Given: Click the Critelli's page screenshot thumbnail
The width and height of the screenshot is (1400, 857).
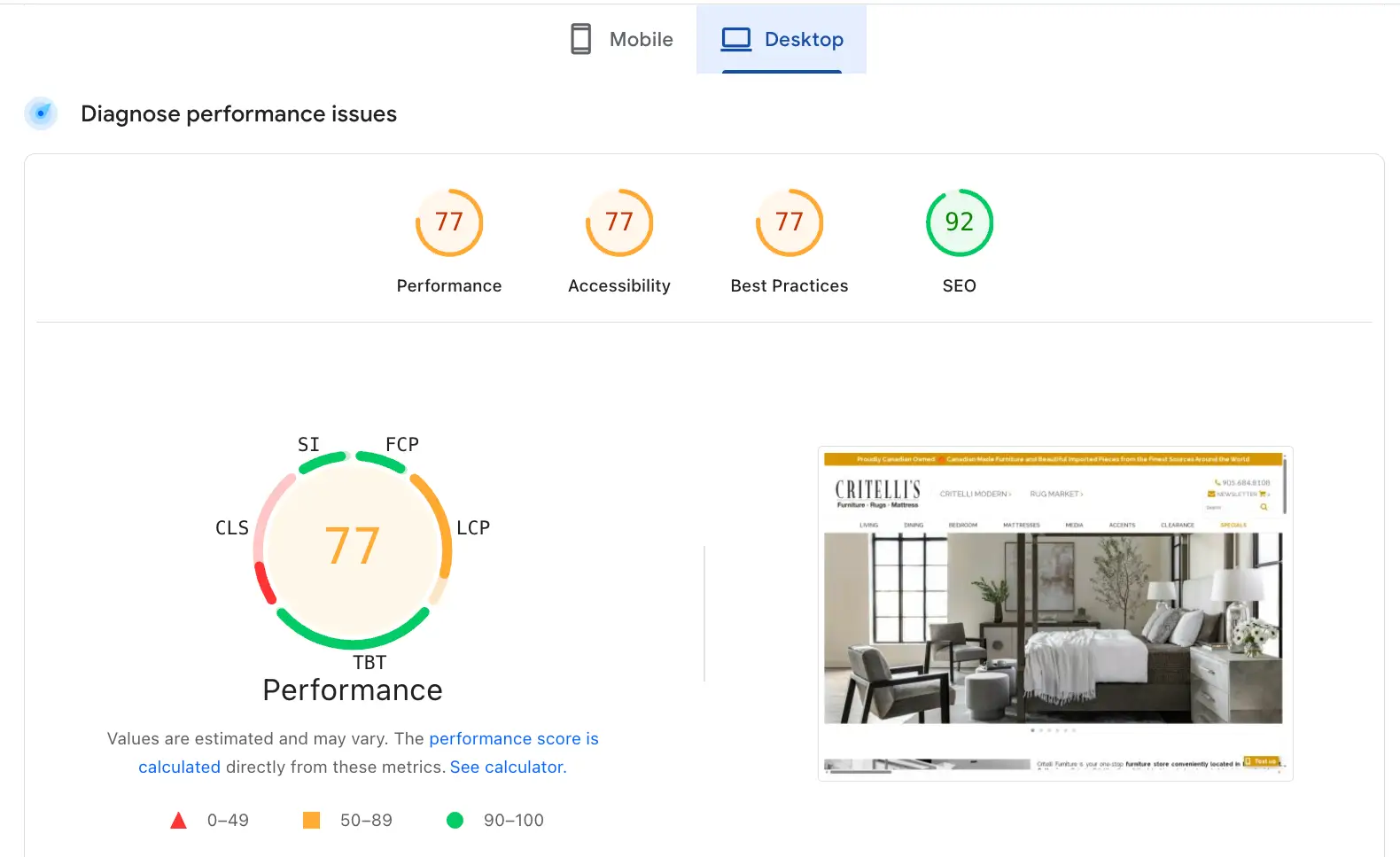Looking at the screenshot, I should tap(1054, 613).
